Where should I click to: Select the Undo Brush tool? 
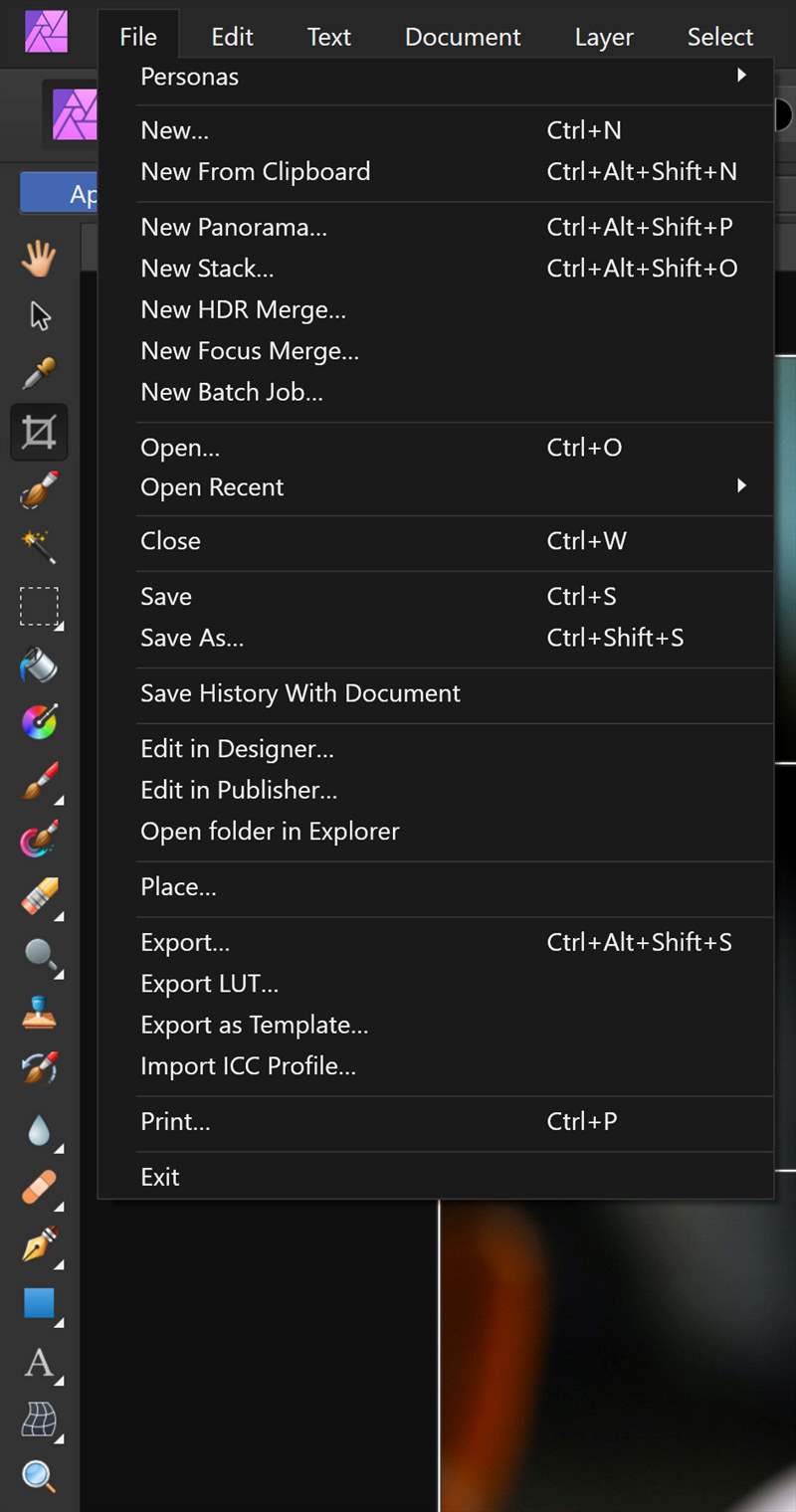pyautogui.click(x=39, y=1070)
